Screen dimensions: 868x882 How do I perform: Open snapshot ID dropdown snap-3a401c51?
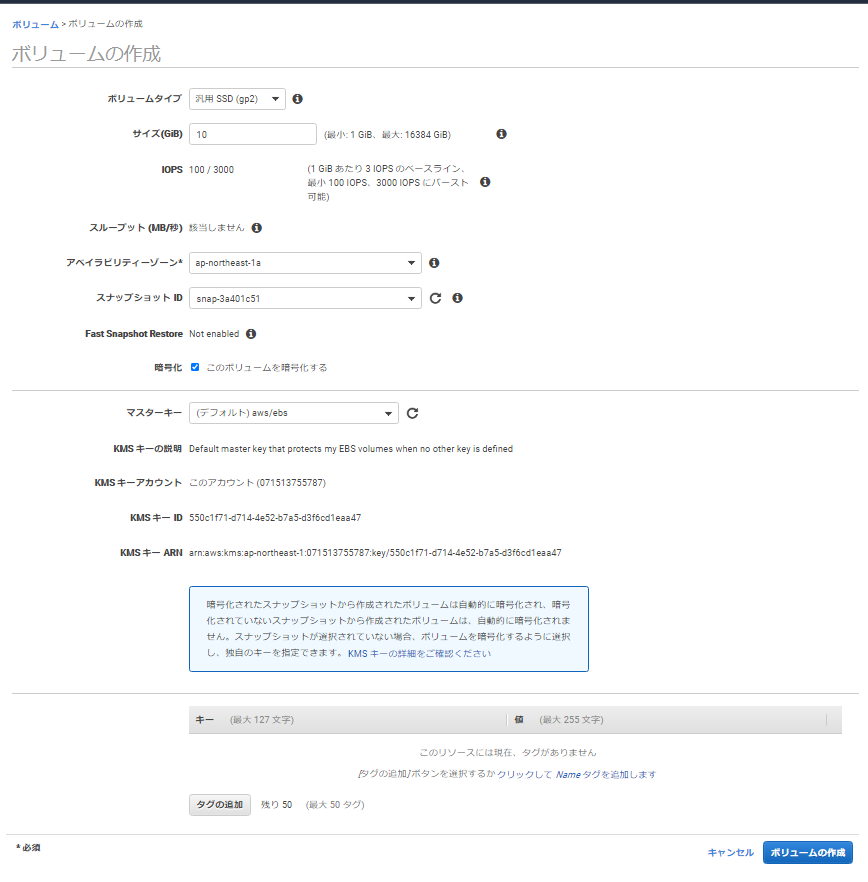click(x=305, y=298)
